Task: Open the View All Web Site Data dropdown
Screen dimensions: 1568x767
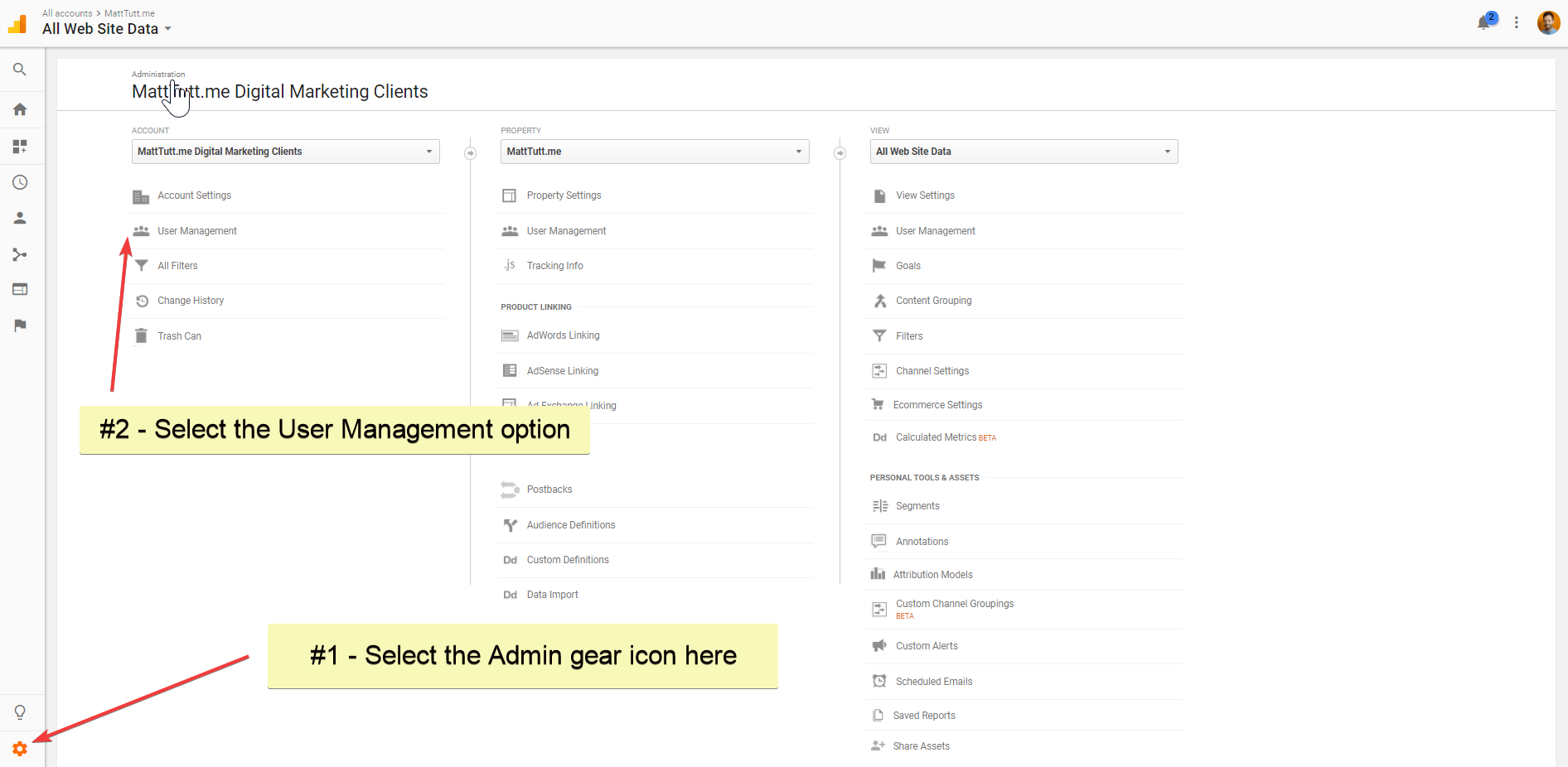Action: (1024, 152)
